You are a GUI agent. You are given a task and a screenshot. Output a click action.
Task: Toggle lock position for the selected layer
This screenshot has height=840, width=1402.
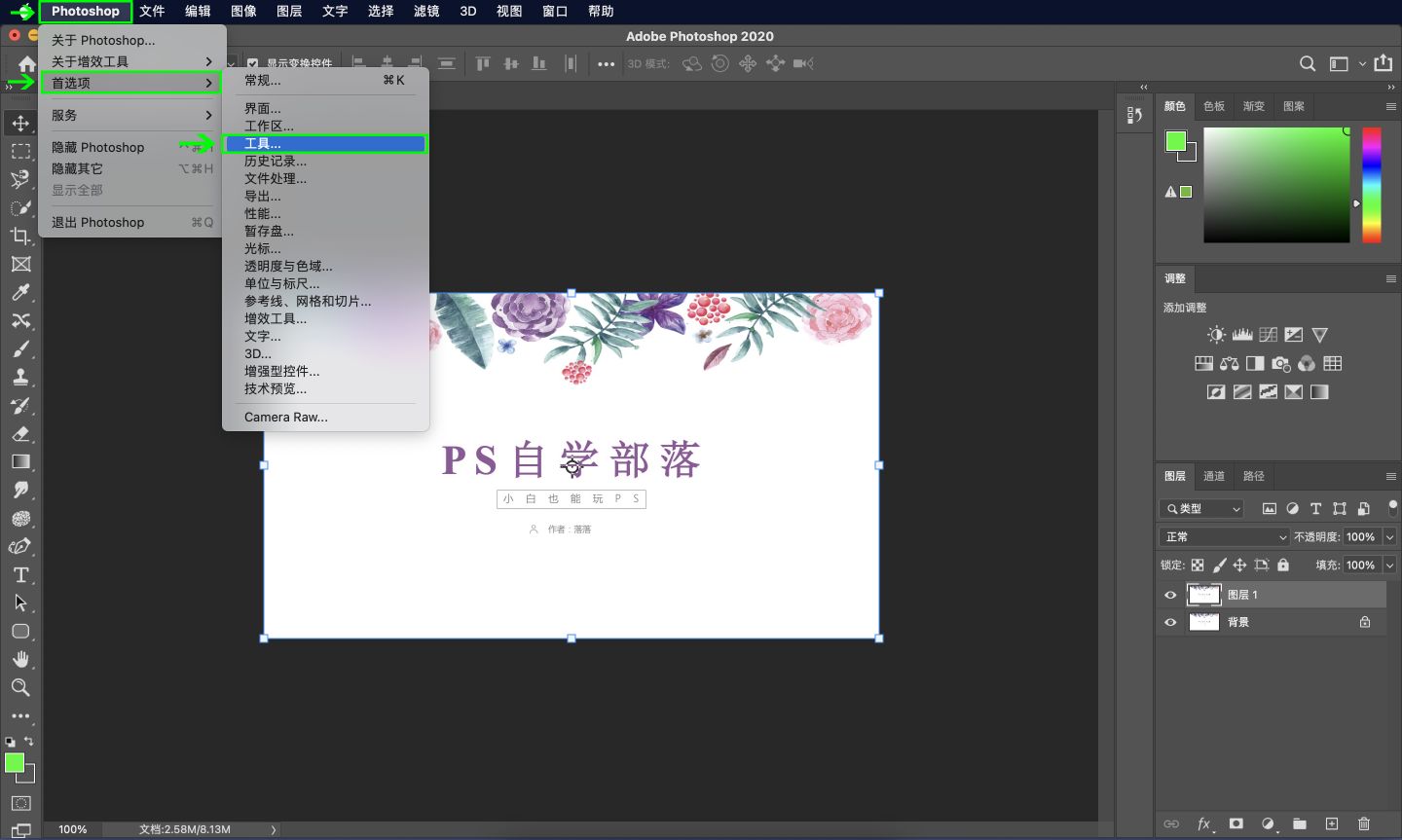click(x=1240, y=565)
